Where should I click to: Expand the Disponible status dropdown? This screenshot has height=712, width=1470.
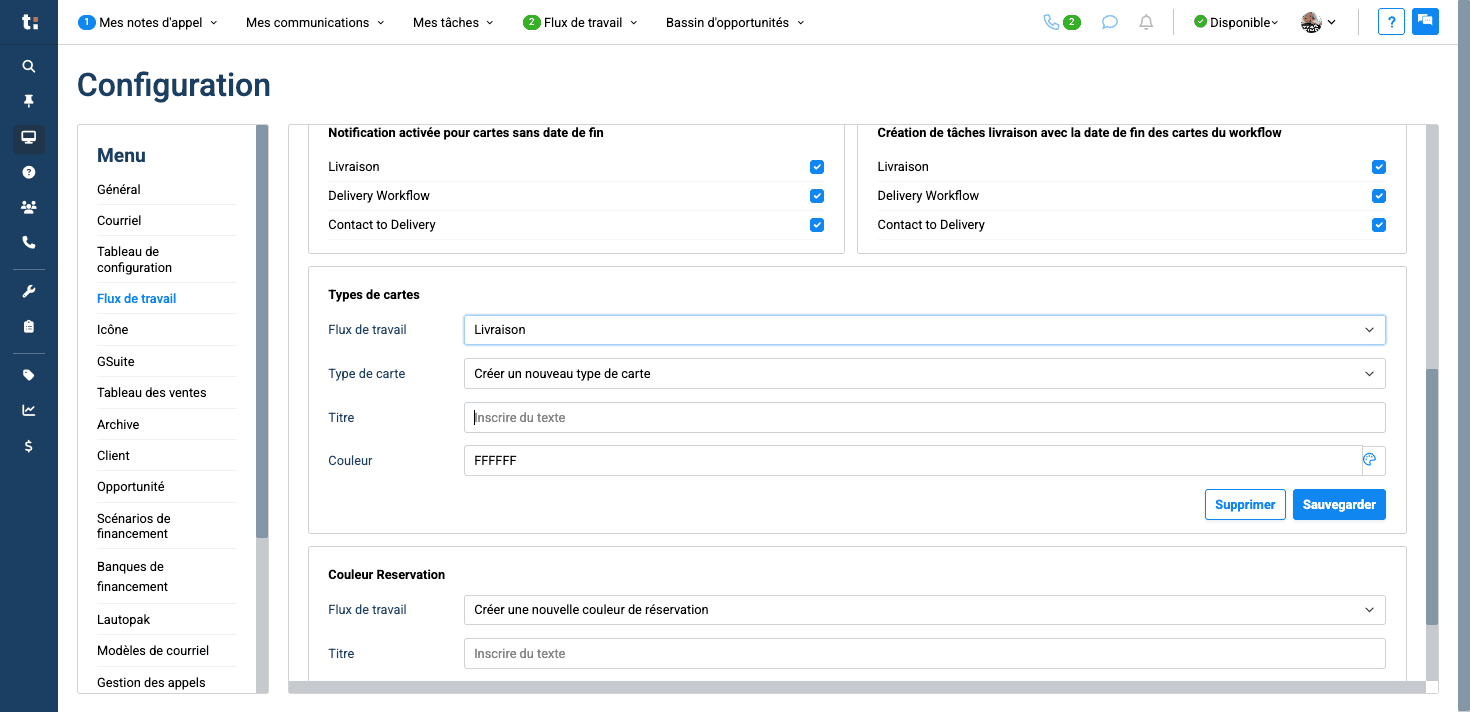coord(1236,22)
